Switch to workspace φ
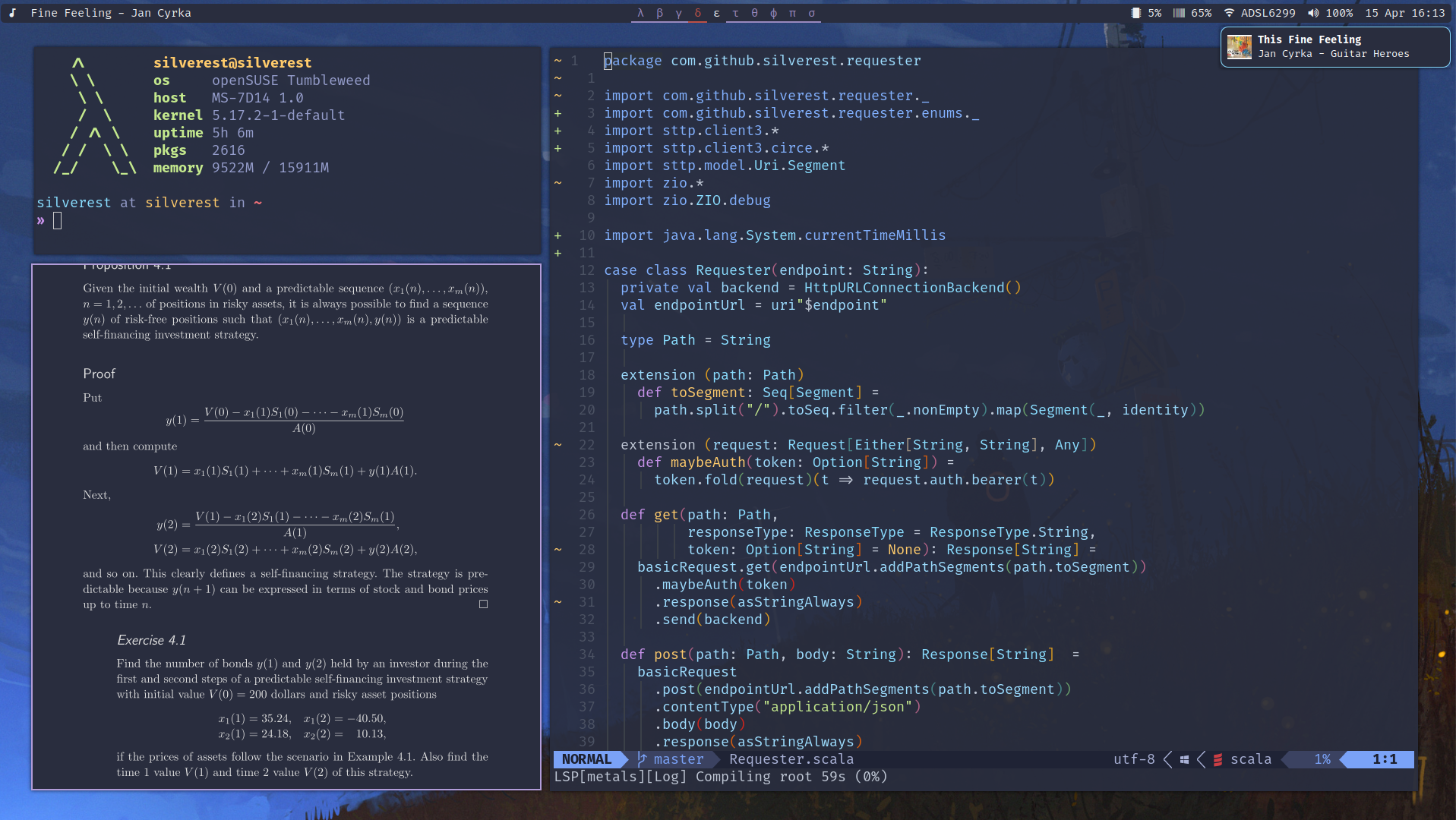Viewport: 1456px width, 820px height. [773, 13]
